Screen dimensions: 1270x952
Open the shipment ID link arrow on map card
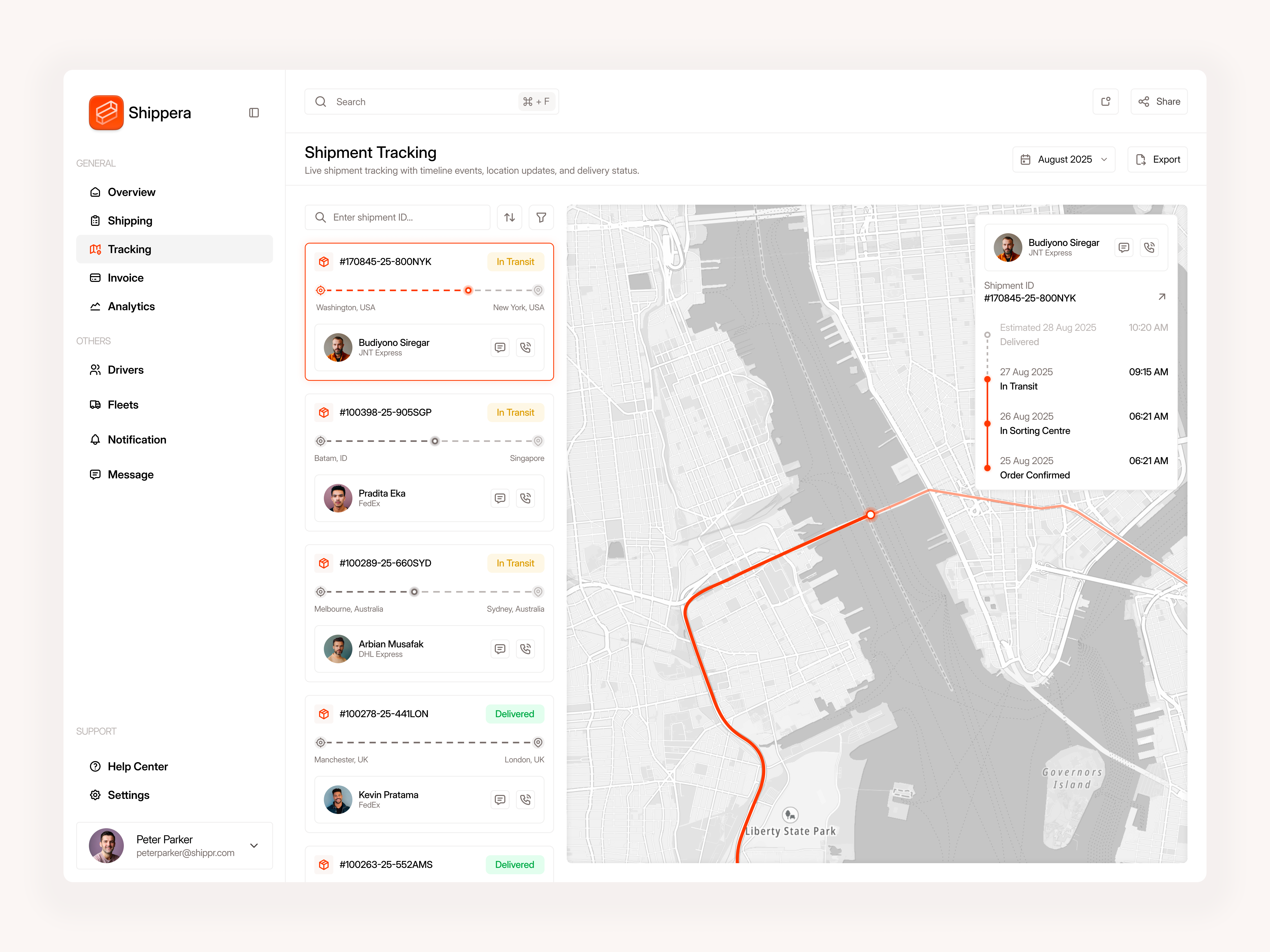coord(1162,297)
